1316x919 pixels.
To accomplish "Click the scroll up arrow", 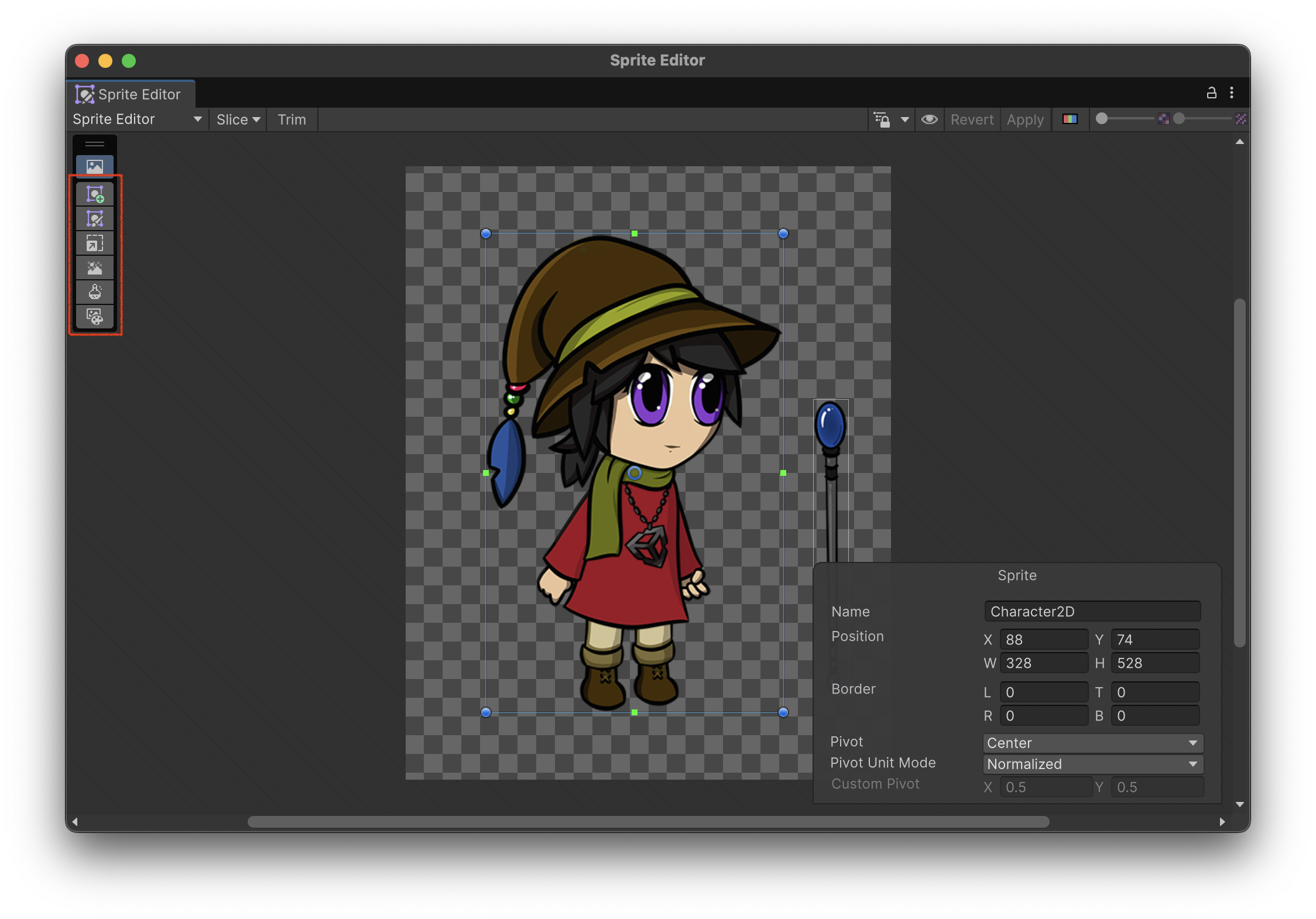I will pyautogui.click(x=1239, y=142).
